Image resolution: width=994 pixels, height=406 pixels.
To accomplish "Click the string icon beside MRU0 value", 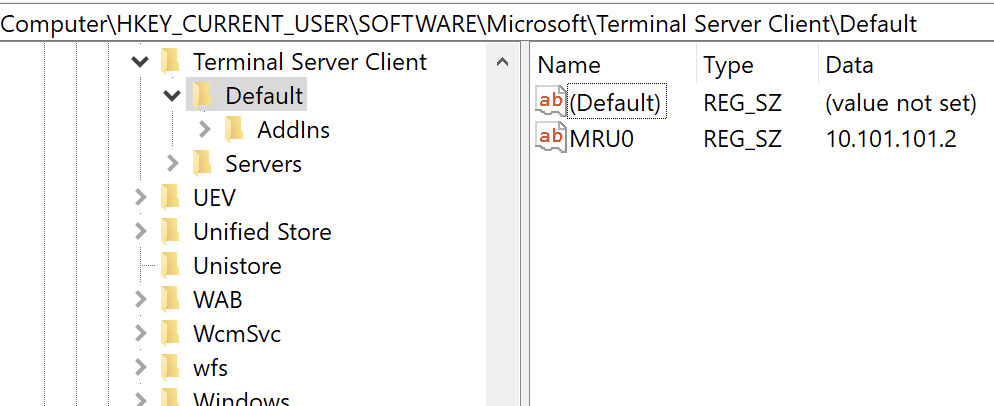I will [x=551, y=136].
